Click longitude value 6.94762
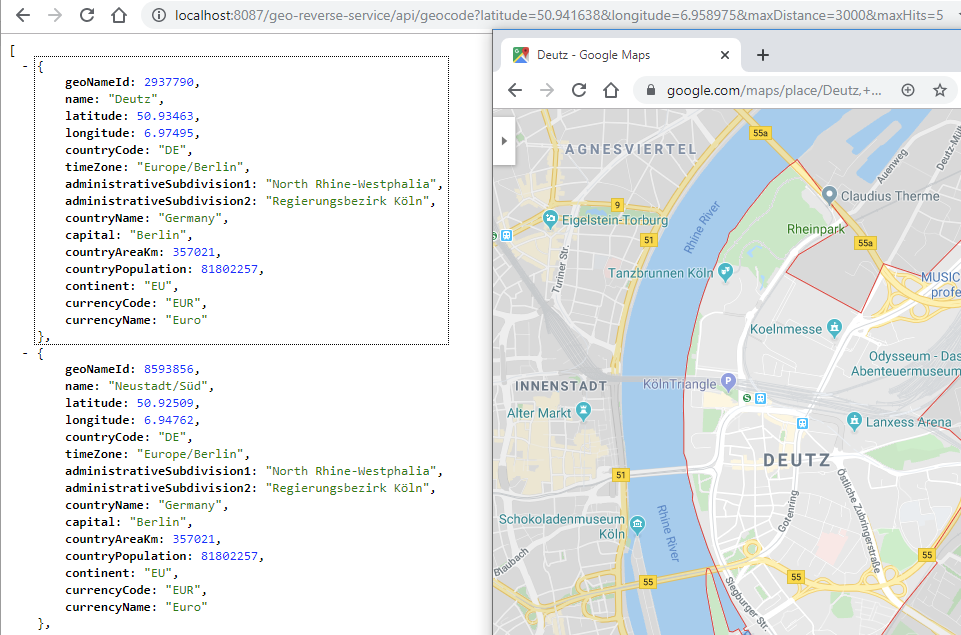This screenshot has width=961, height=635. pyautogui.click(x=169, y=420)
